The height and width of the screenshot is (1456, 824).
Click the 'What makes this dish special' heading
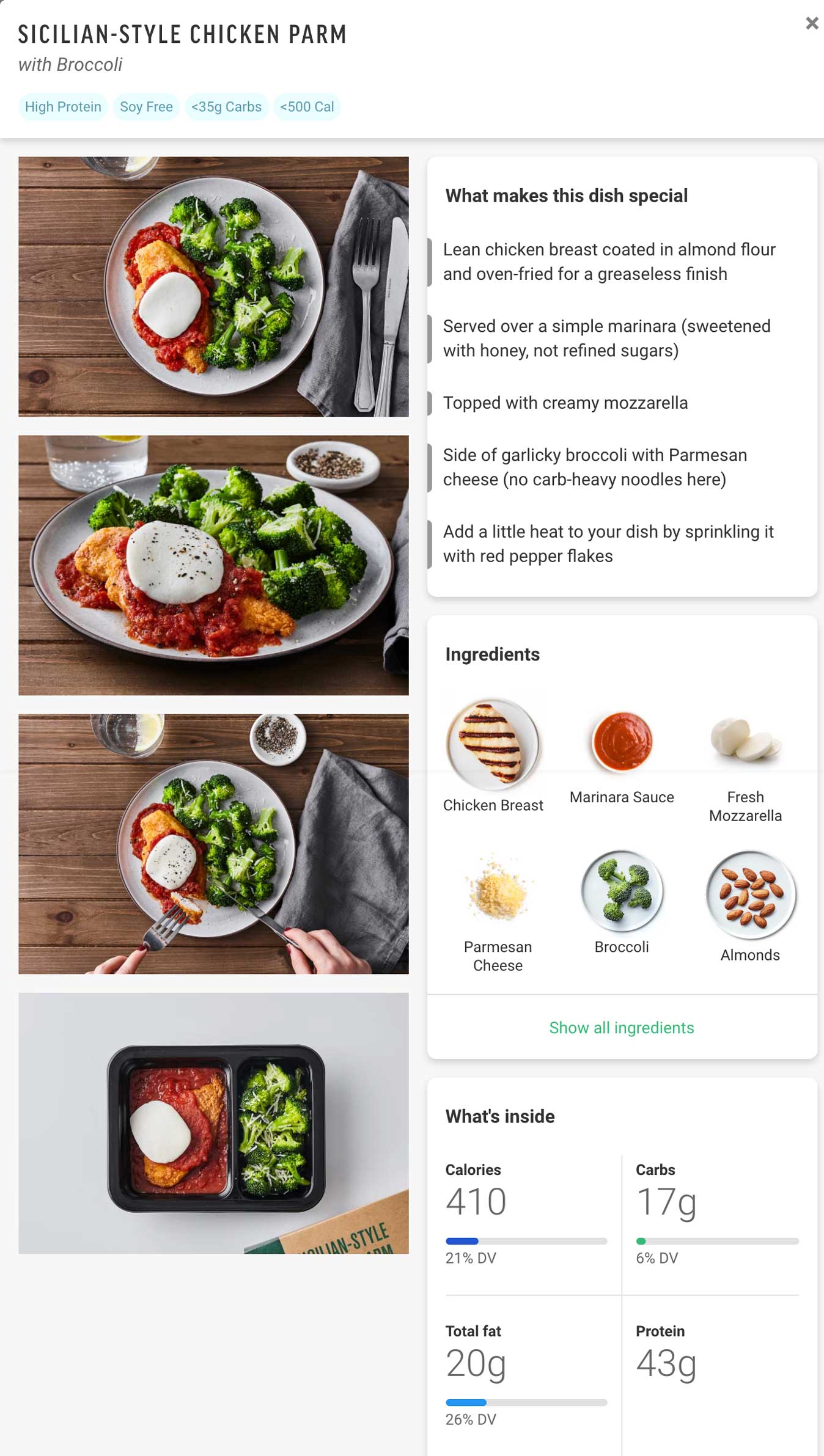pos(567,196)
